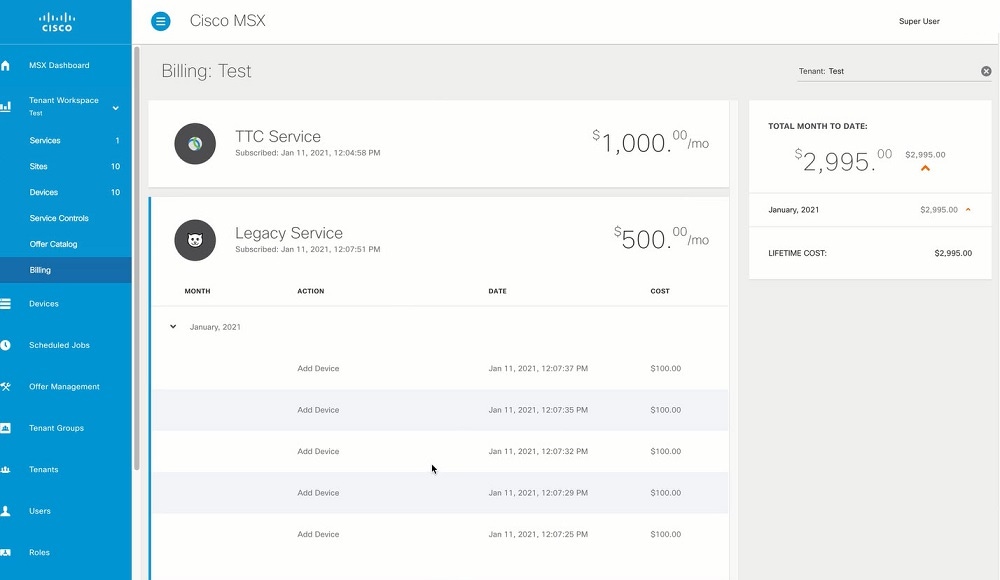Click the Cisco logo

click(57, 22)
